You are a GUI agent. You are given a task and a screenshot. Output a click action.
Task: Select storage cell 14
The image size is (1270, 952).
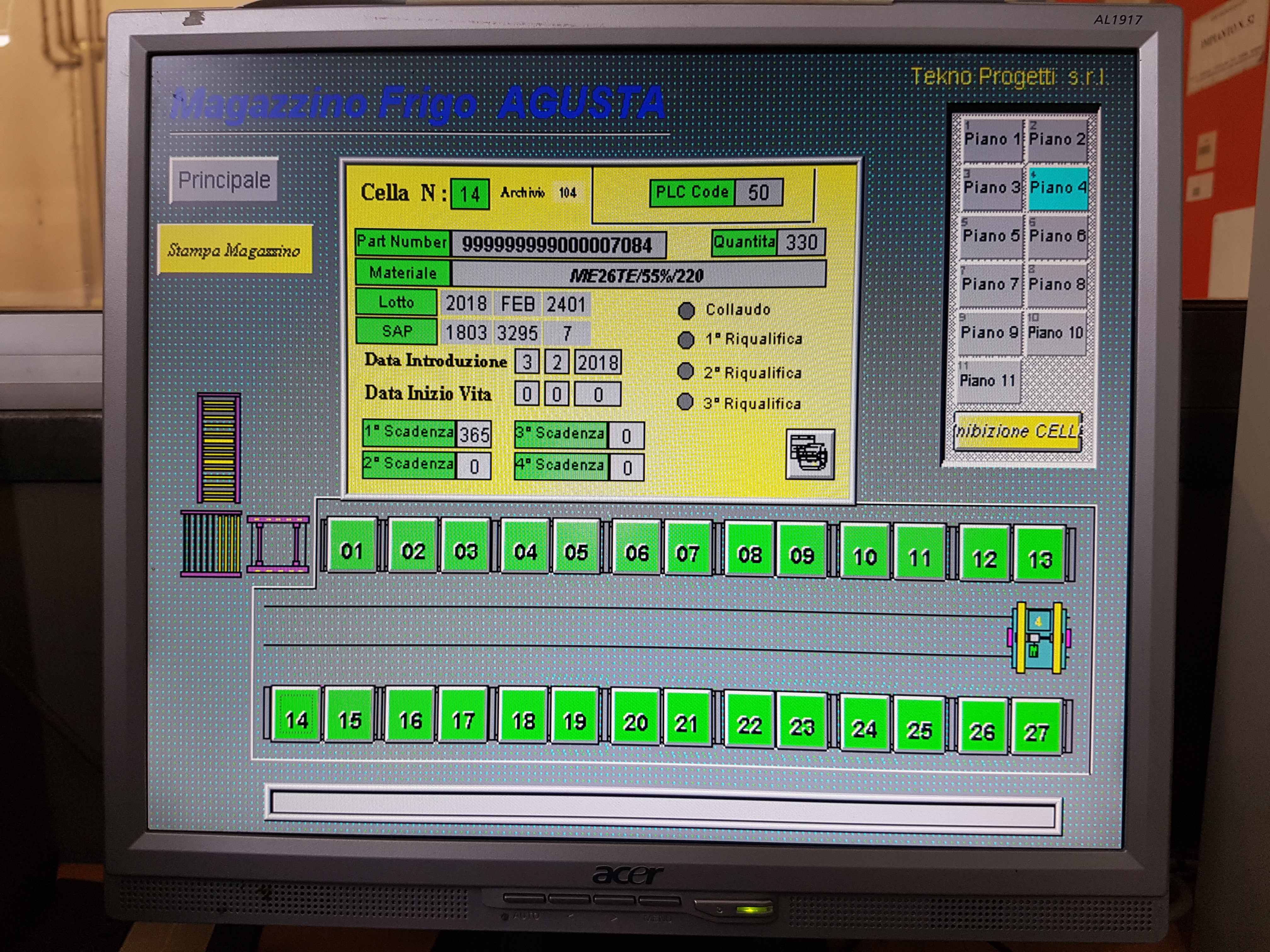click(296, 714)
